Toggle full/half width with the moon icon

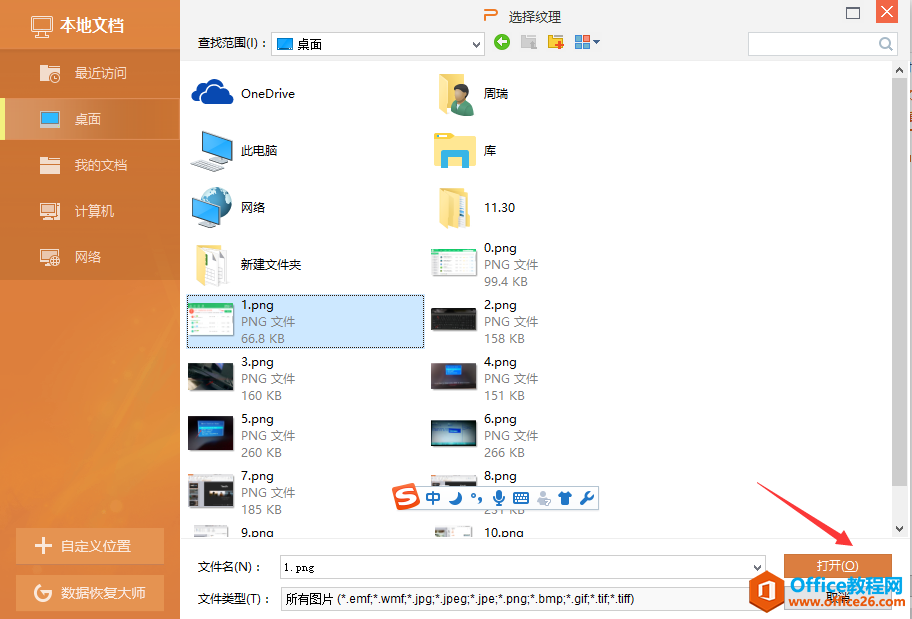point(455,498)
